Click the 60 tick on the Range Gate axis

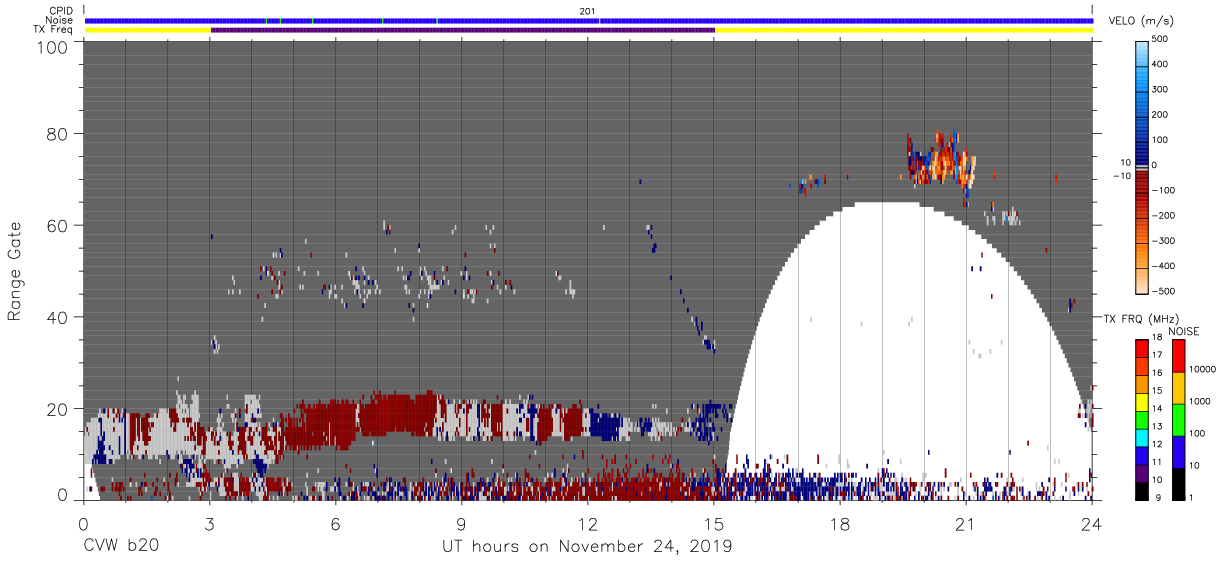click(x=57, y=225)
